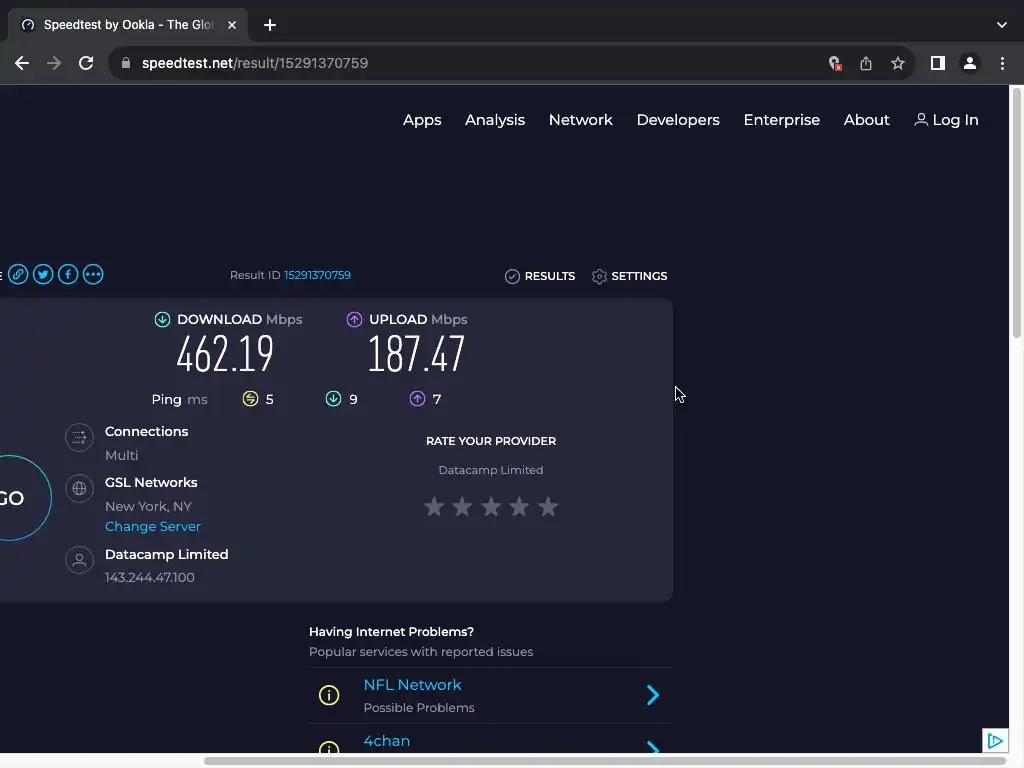This screenshot has width=1024, height=768.
Task: Click the horizontal page scrollbar
Action: click(x=604, y=761)
